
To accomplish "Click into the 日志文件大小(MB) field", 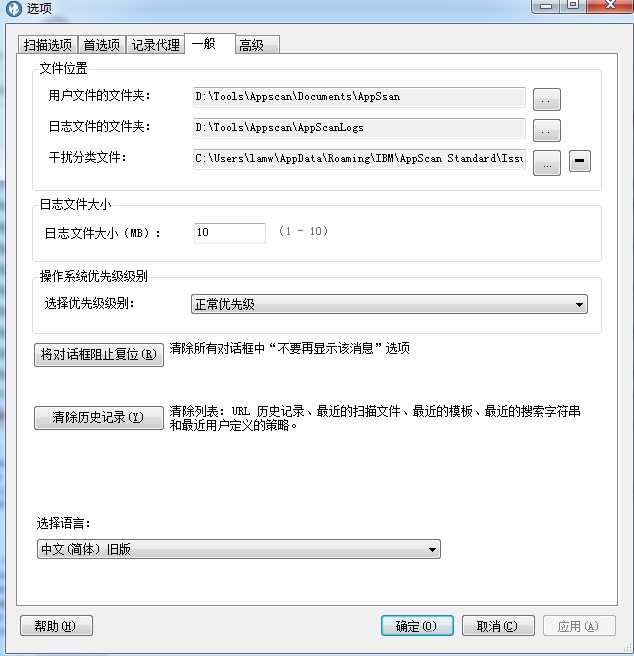I will pos(229,233).
